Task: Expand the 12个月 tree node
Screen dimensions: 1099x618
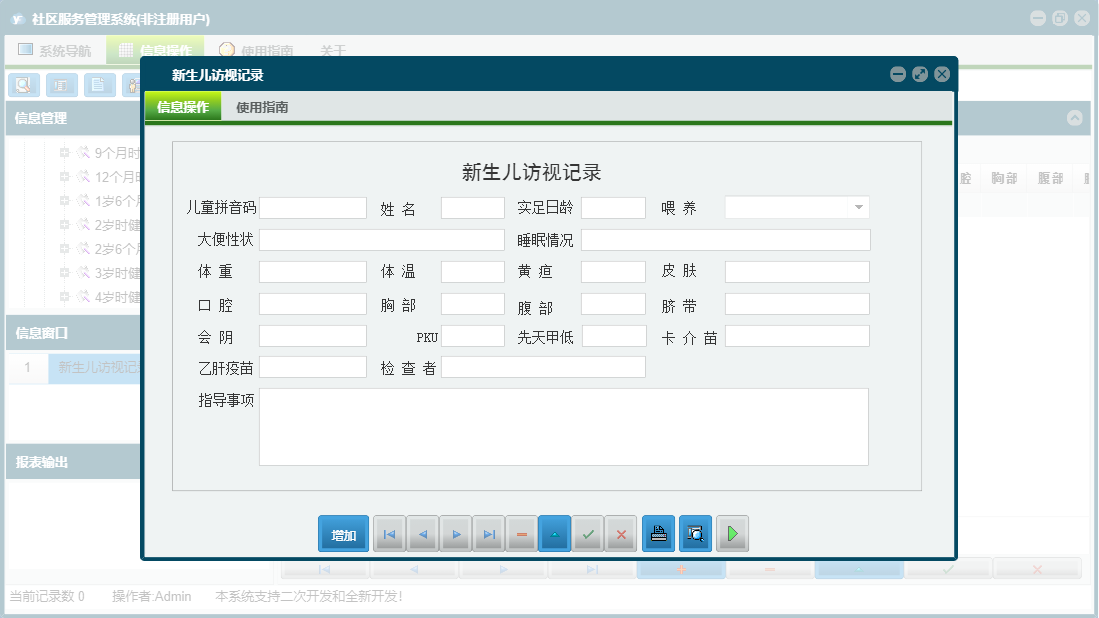Action: click(x=64, y=177)
